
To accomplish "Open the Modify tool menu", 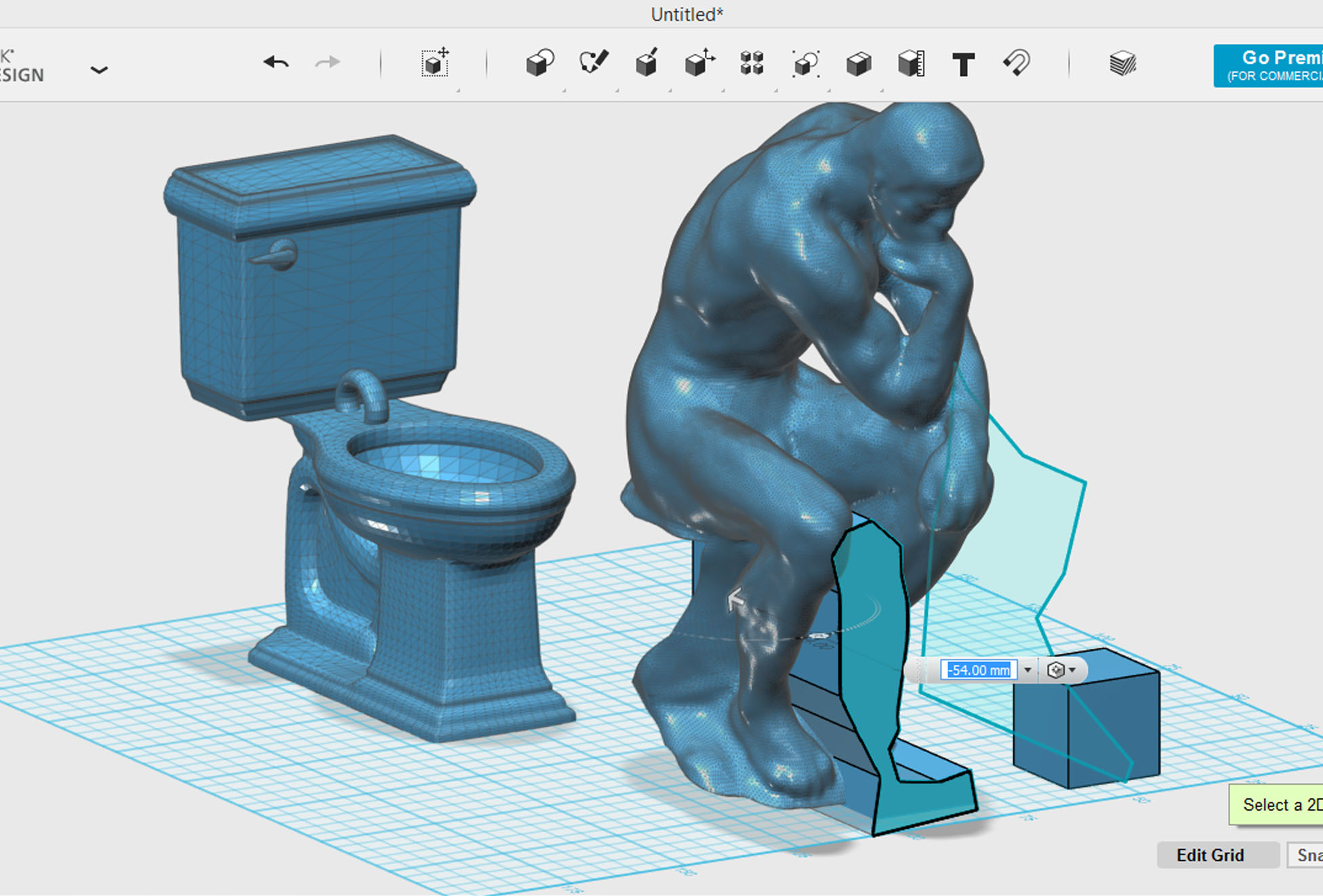I will click(699, 63).
